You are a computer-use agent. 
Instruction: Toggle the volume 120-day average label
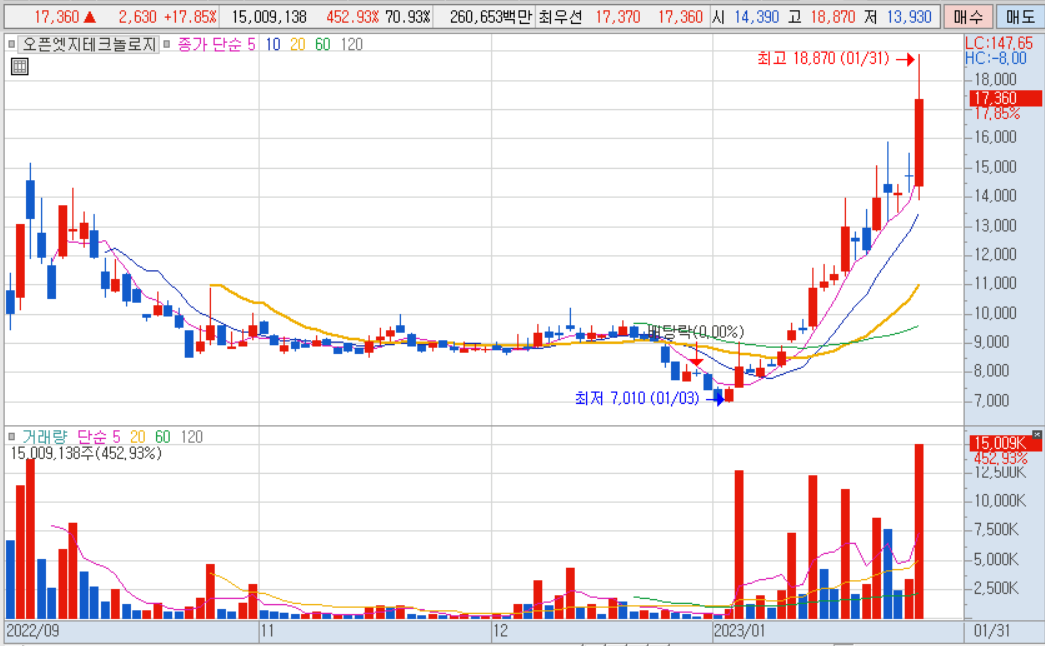192,437
